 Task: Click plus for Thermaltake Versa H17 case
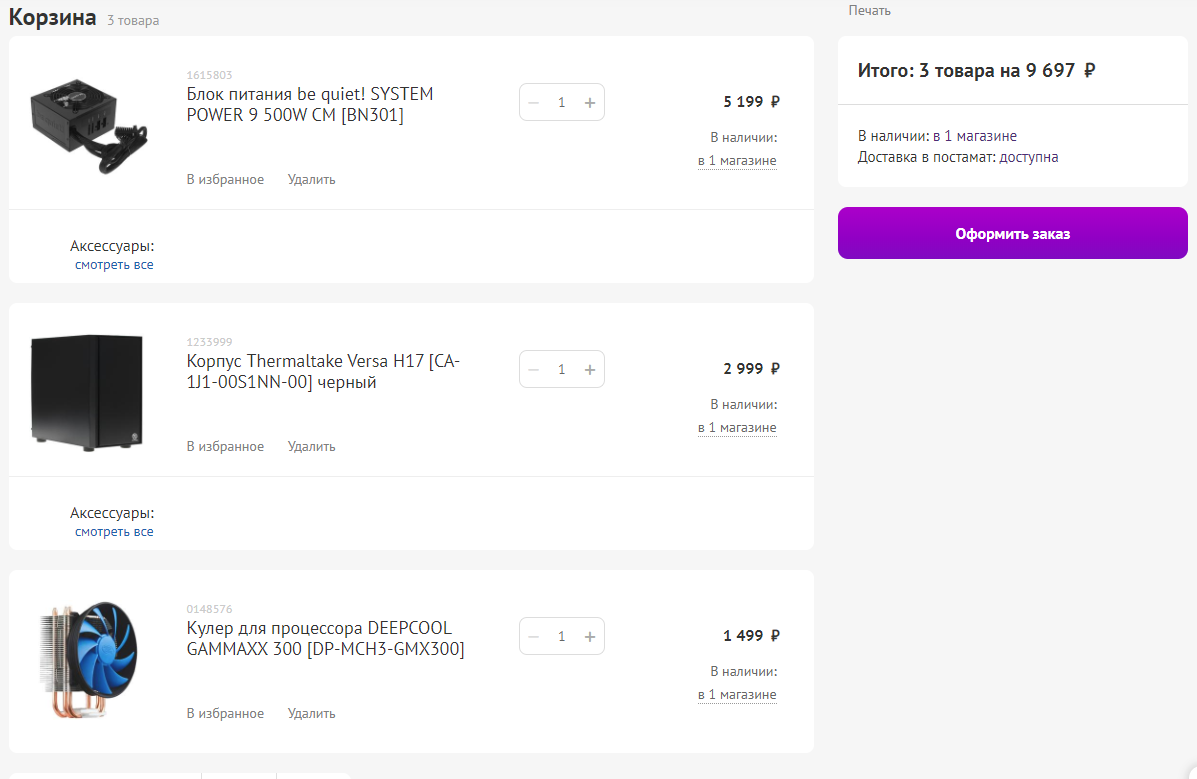coord(590,369)
